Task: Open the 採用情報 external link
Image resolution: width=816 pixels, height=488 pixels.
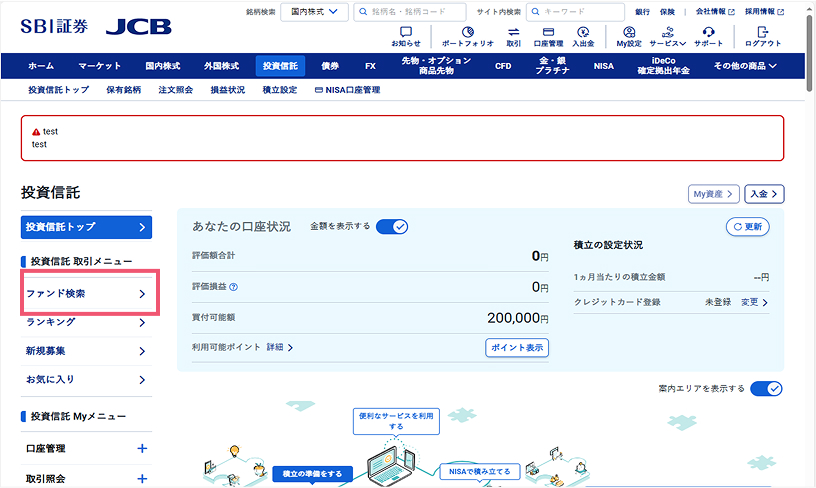Action: 764,11
